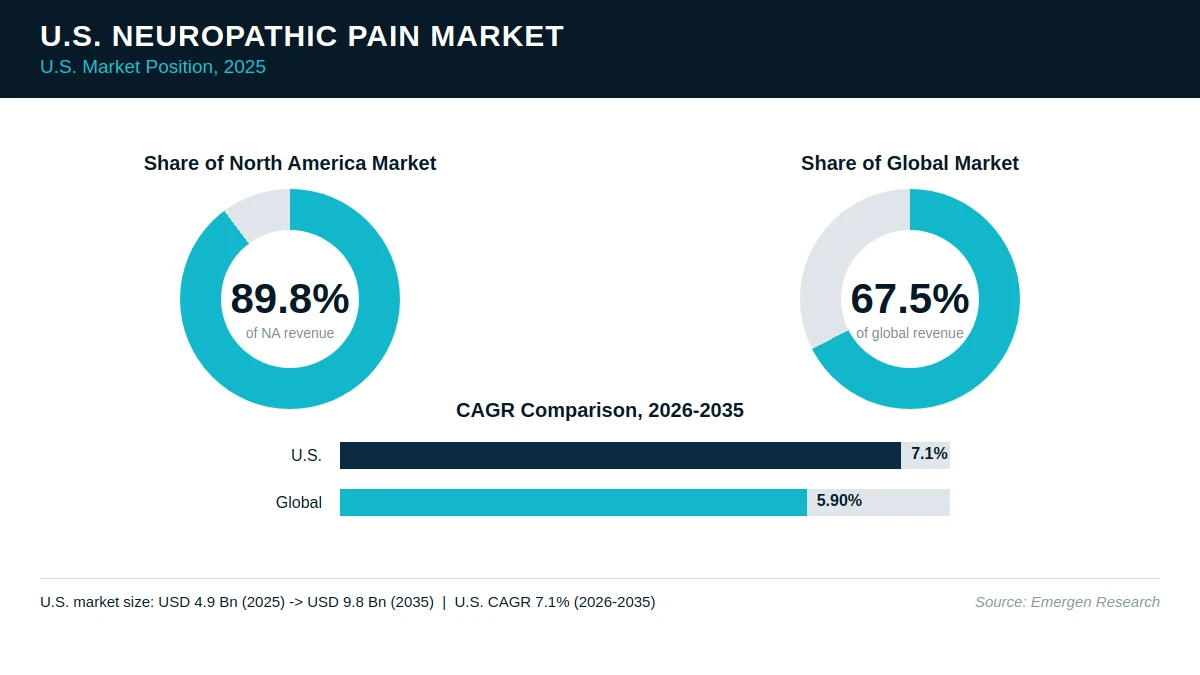This screenshot has width=1200, height=675.
Task: Click the 5.90% bar value label
Action: pyautogui.click(x=839, y=501)
